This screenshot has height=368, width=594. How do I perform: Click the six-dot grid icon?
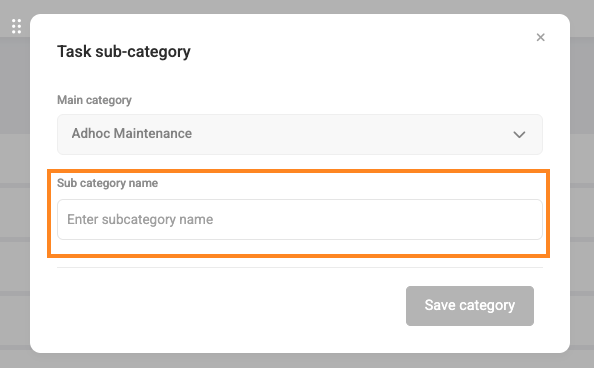click(16, 26)
